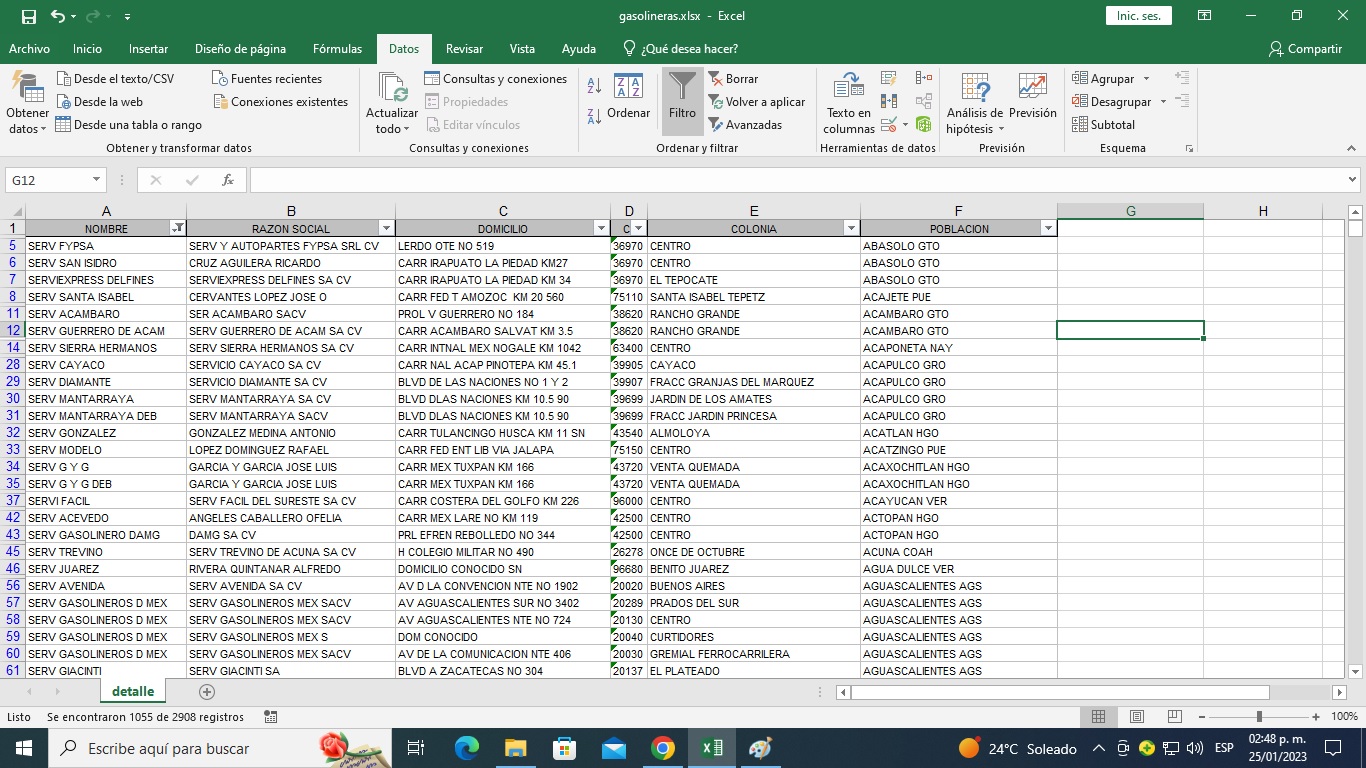The width and height of the screenshot is (1366, 768).
Task: Open Excel from the Windows taskbar
Action: pos(711,748)
